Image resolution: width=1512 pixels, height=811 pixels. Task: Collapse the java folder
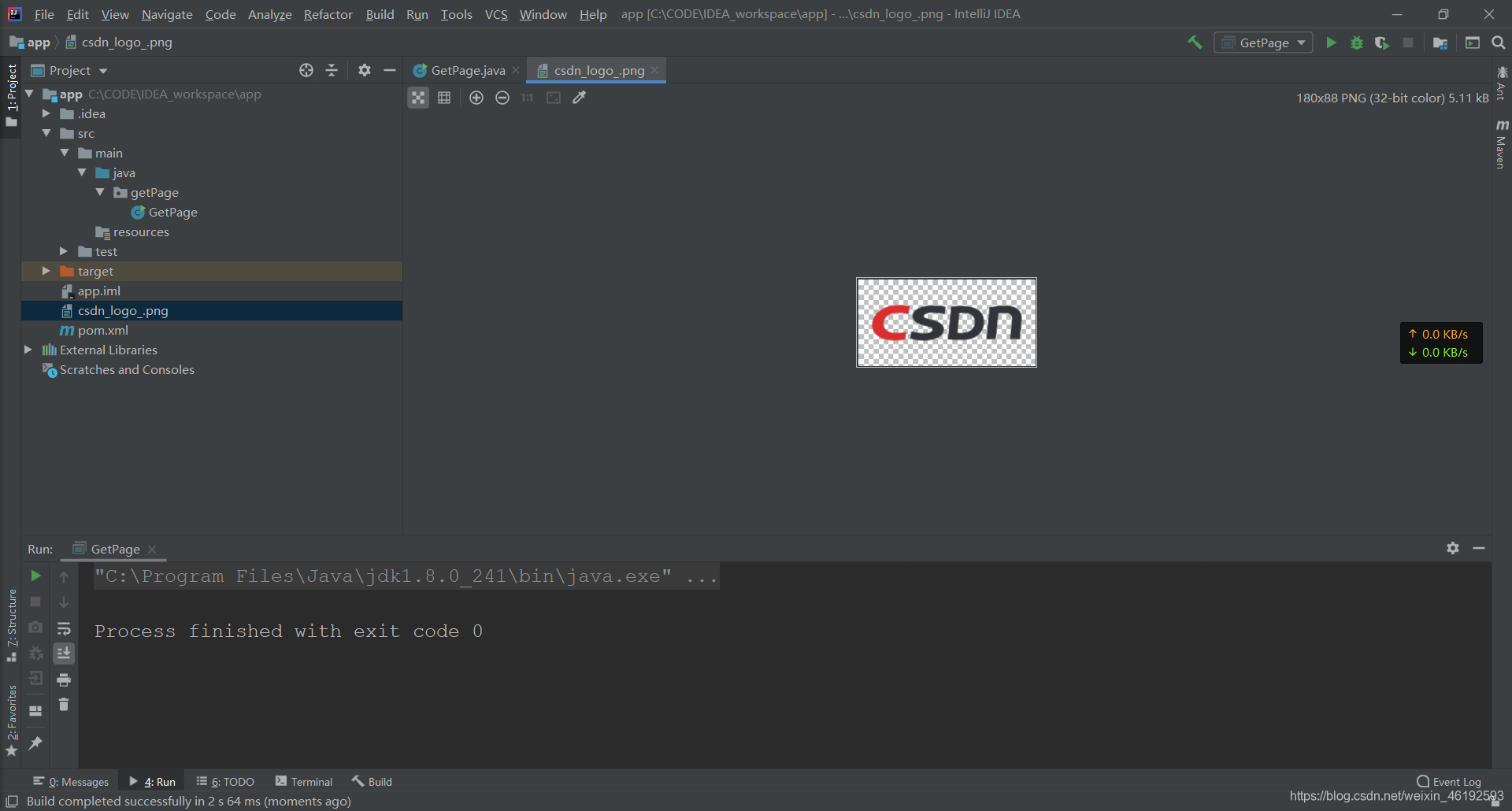tap(82, 172)
